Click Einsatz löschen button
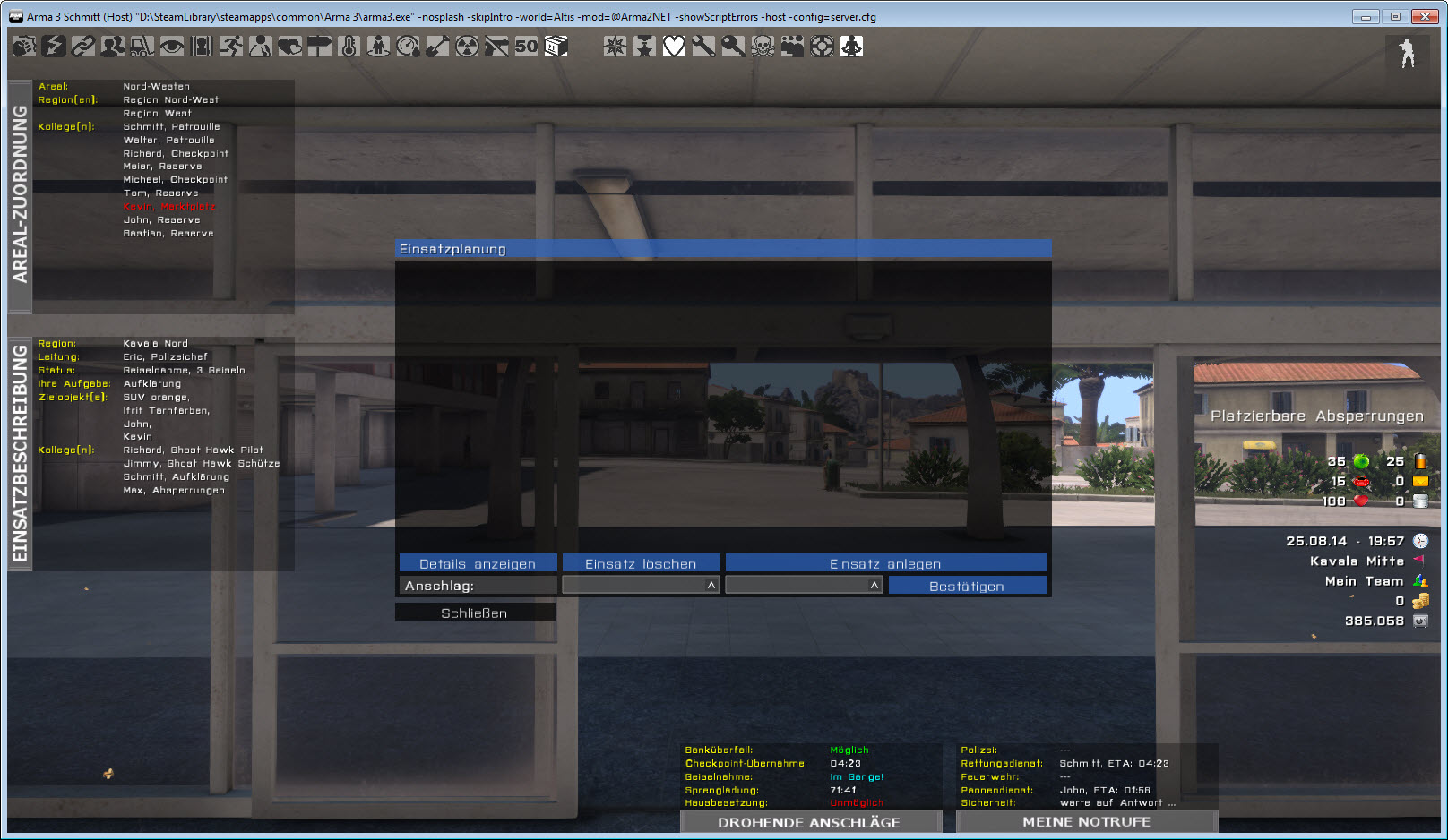This screenshot has height=840, width=1448. point(641,563)
